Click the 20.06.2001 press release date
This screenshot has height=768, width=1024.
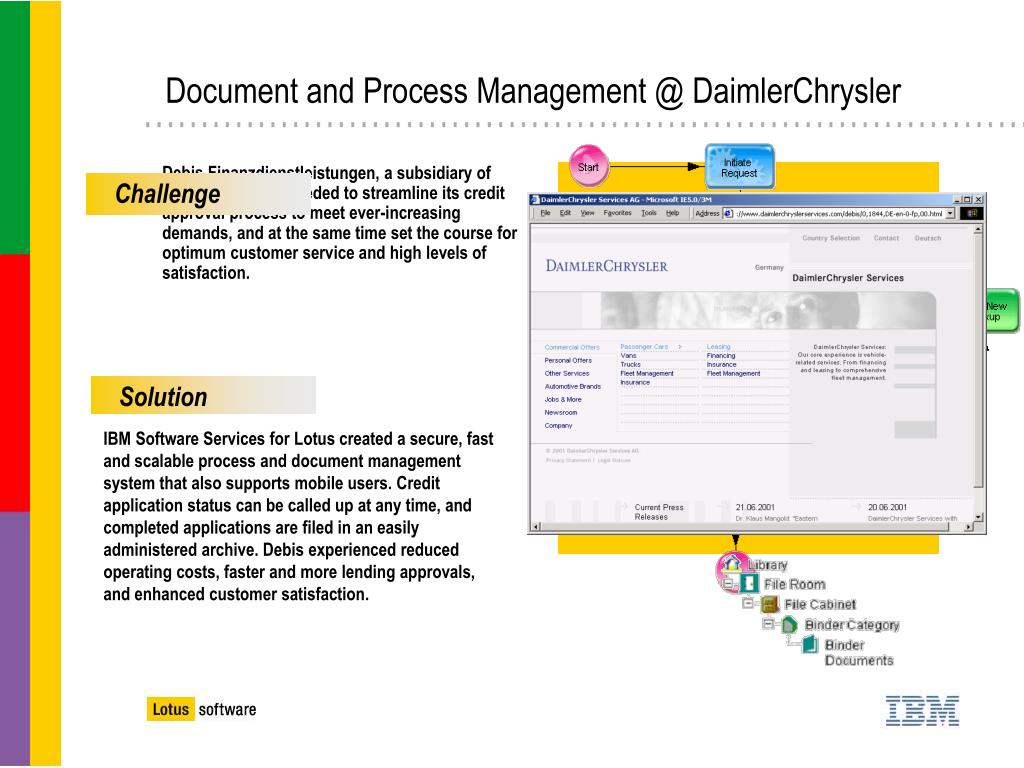[x=888, y=507]
